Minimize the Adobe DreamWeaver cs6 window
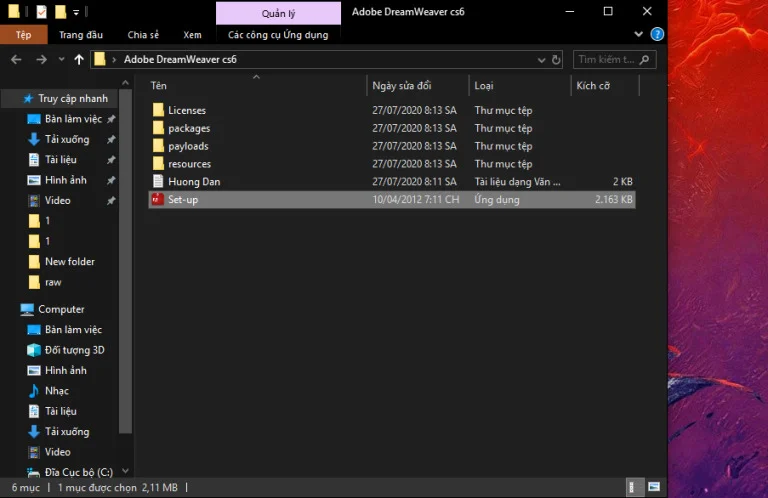This screenshot has width=768, height=498. [570, 11]
